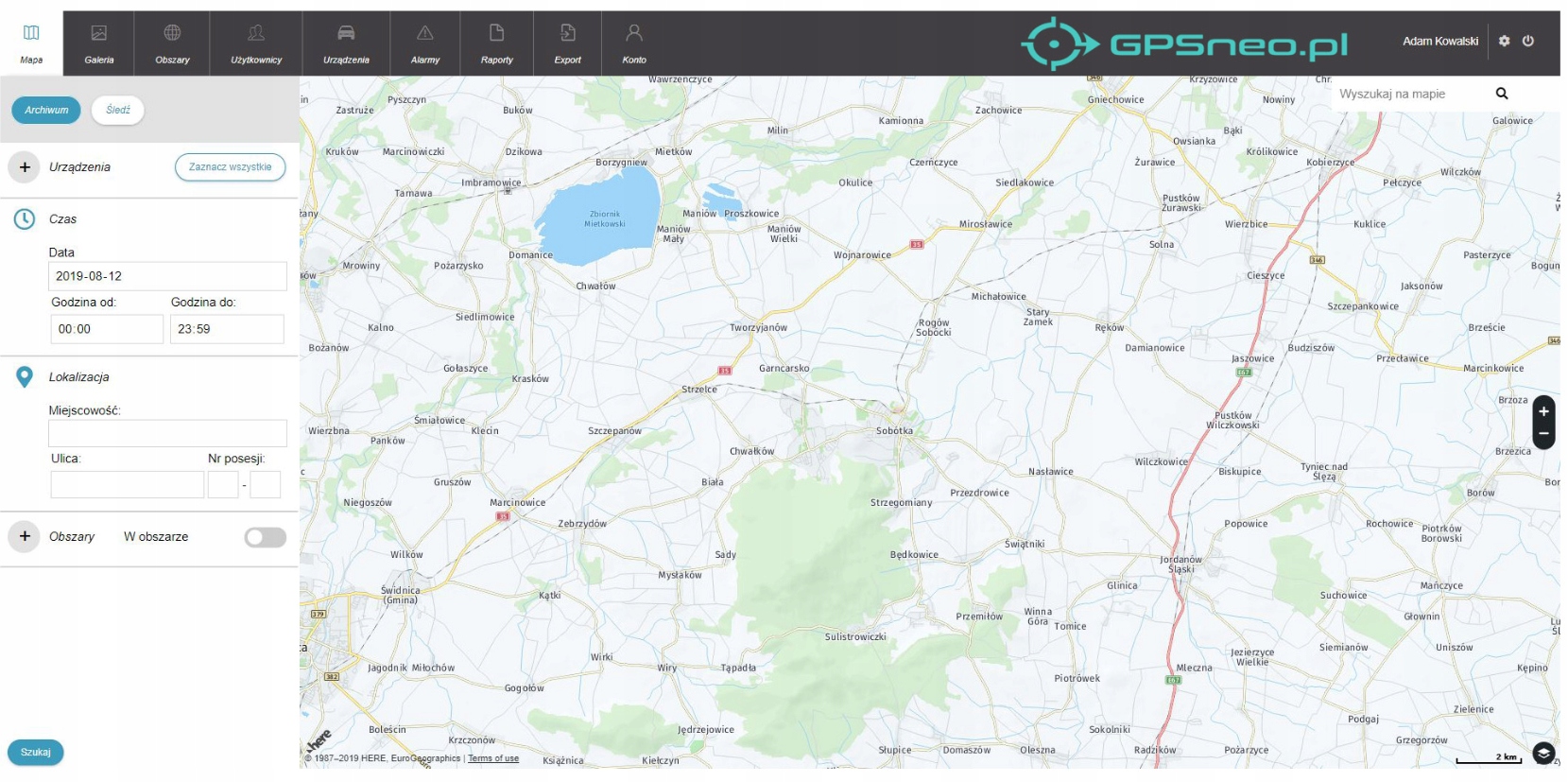This screenshot has height=782, width=1568.
Task: Click the Alarmy warning triangle icon
Action: point(425,33)
